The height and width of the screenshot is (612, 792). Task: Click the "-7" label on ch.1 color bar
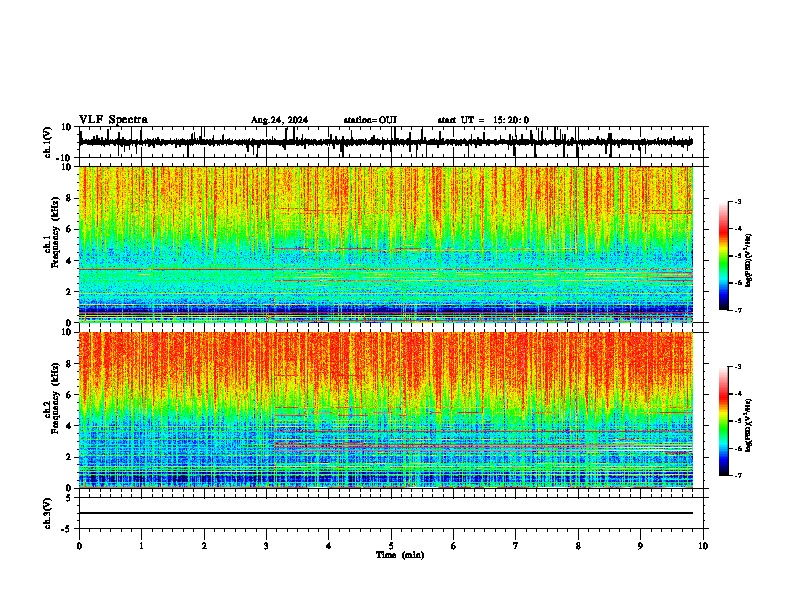pyautogui.click(x=738, y=310)
